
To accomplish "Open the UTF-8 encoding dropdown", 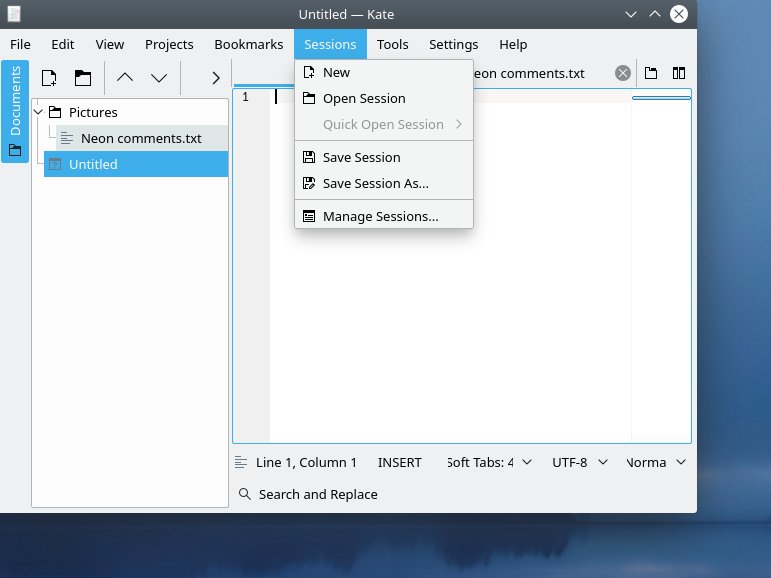I will [577, 463].
